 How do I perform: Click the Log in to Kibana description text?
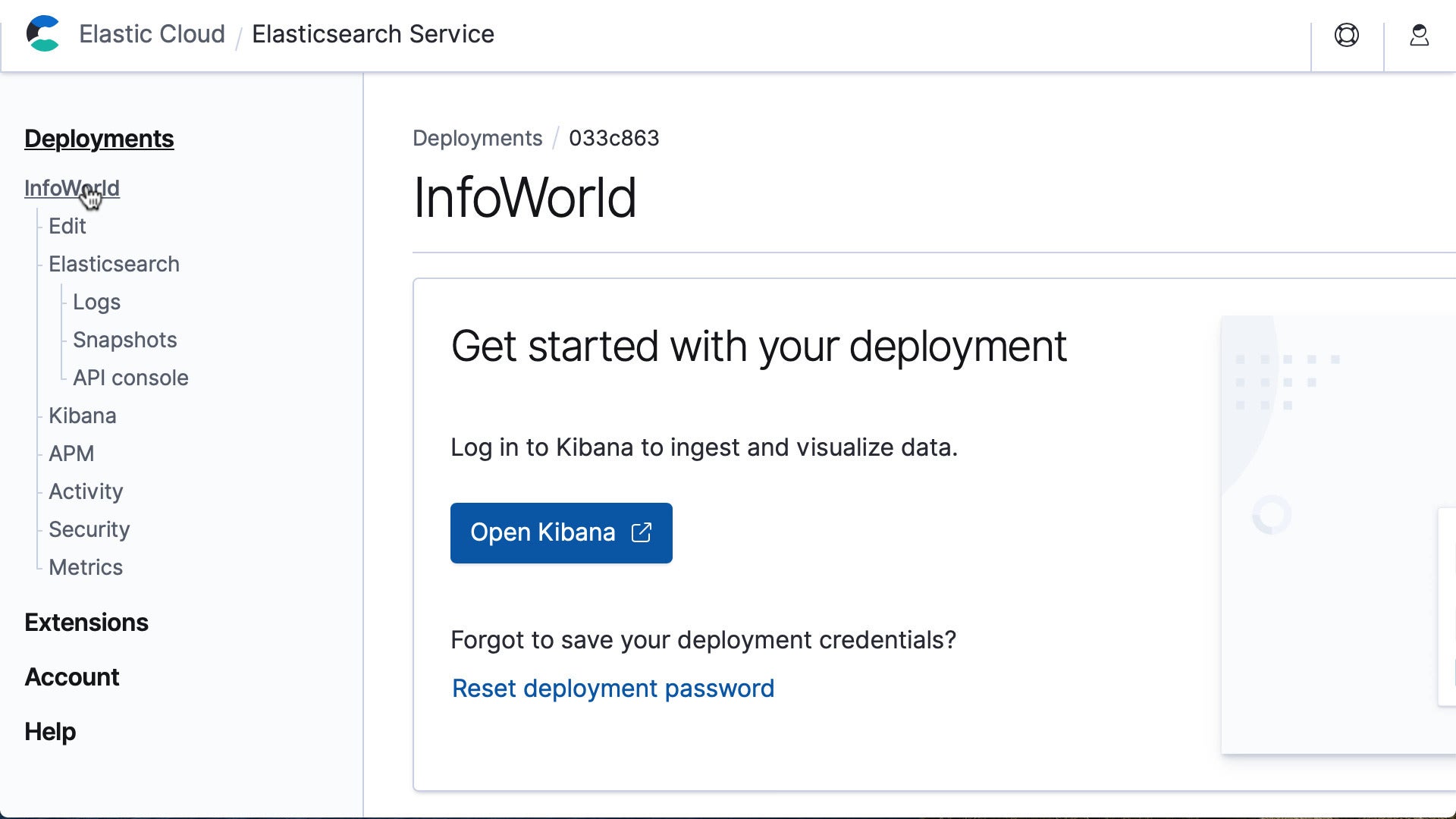tap(704, 447)
